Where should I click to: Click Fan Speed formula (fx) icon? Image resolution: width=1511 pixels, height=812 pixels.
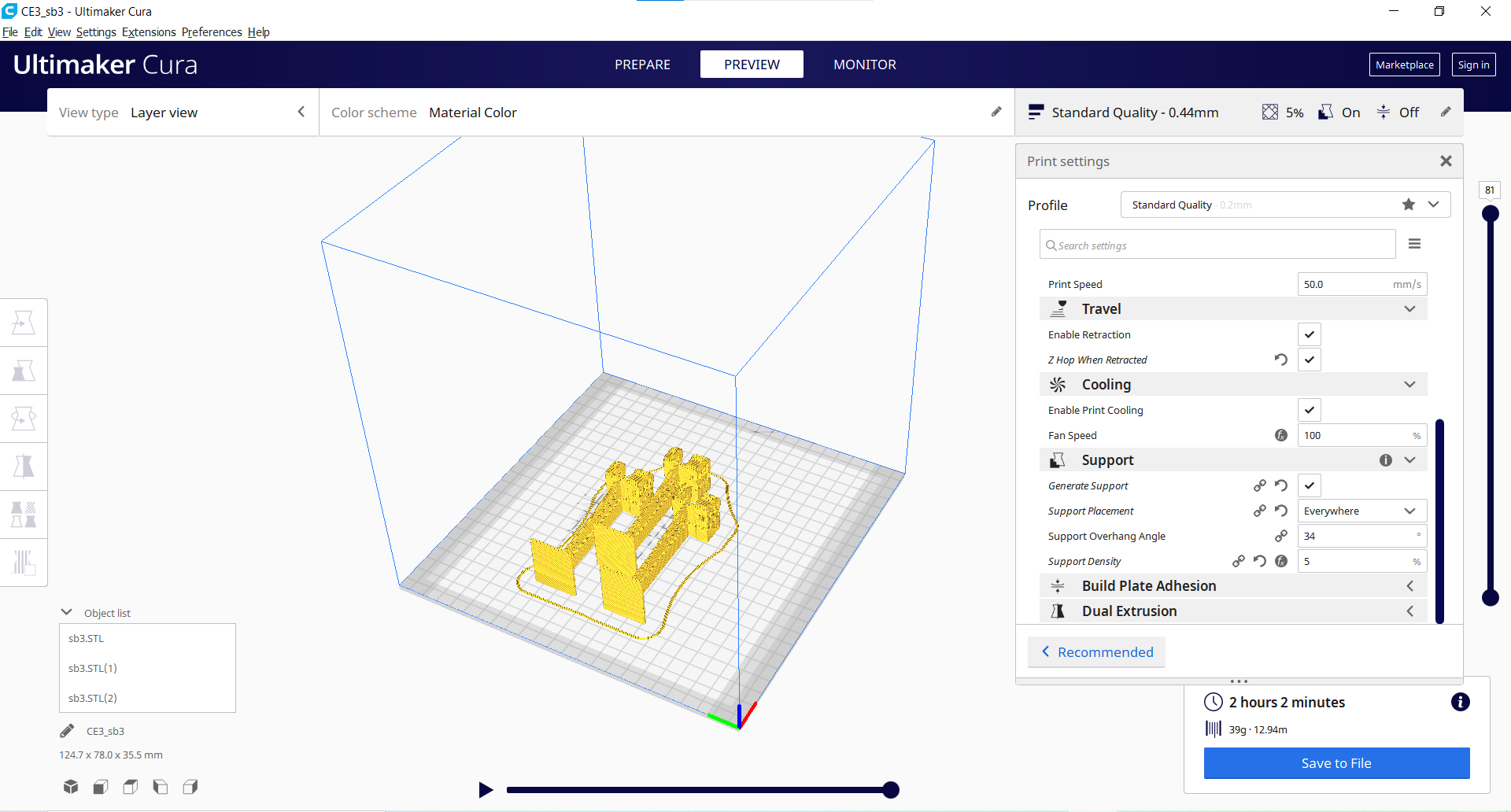click(x=1281, y=435)
